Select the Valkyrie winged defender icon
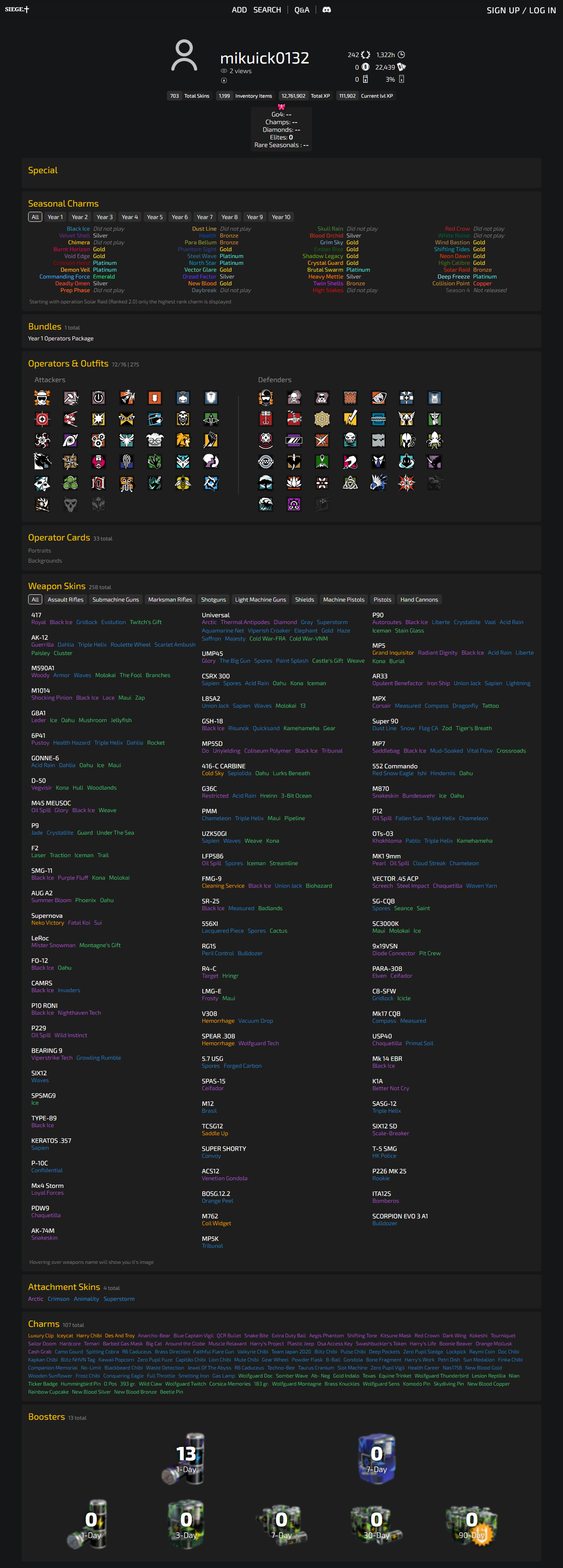 [407, 420]
